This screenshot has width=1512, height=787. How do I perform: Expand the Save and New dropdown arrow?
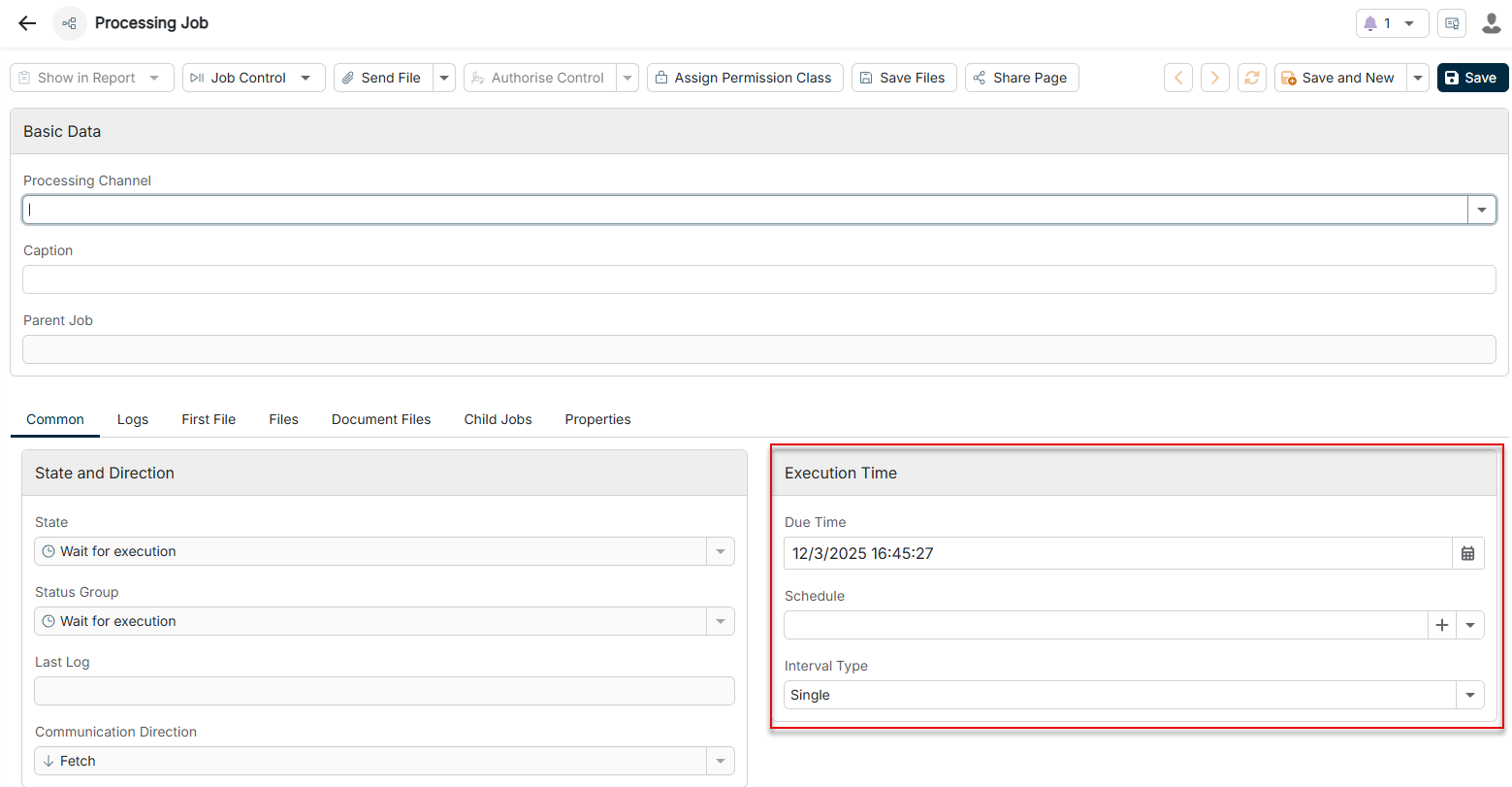tap(1418, 78)
